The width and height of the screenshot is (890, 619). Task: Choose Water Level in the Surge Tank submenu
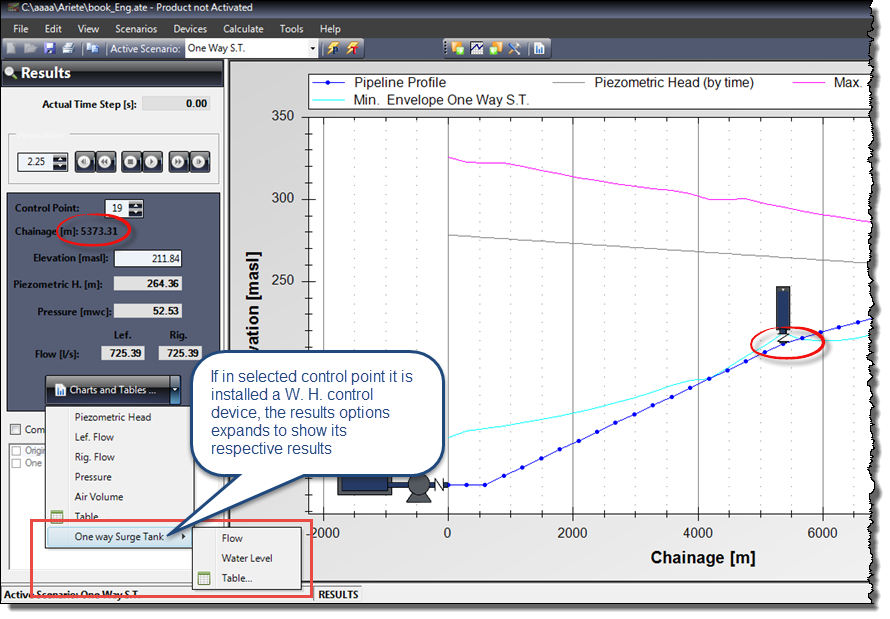(247, 558)
